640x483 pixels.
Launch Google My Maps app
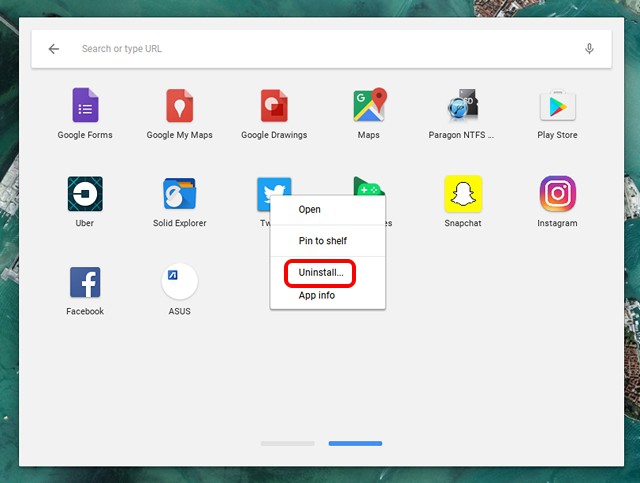click(x=180, y=105)
